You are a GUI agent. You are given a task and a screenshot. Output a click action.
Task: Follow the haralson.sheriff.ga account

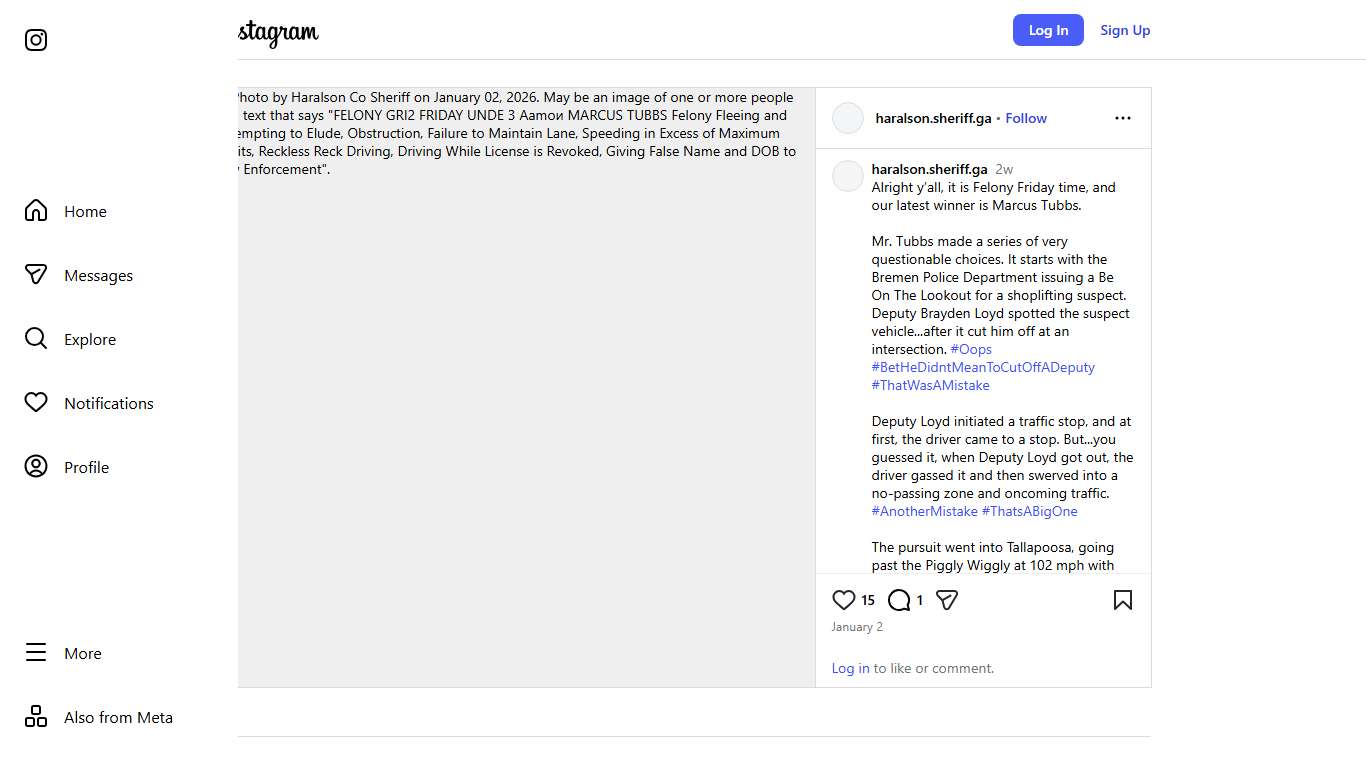1026,118
